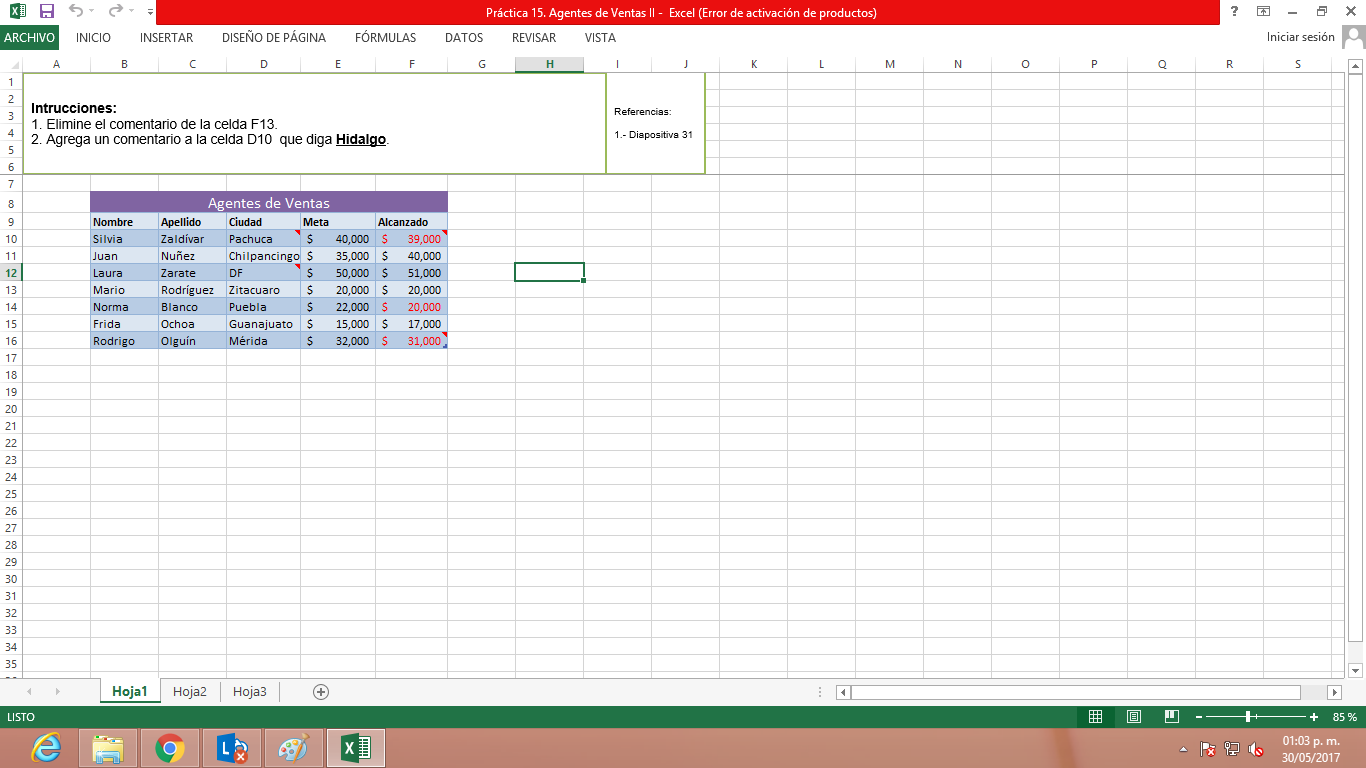This screenshot has width=1366, height=768.
Task: Click the previous sheet navigation arrow
Action: coord(29,691)
